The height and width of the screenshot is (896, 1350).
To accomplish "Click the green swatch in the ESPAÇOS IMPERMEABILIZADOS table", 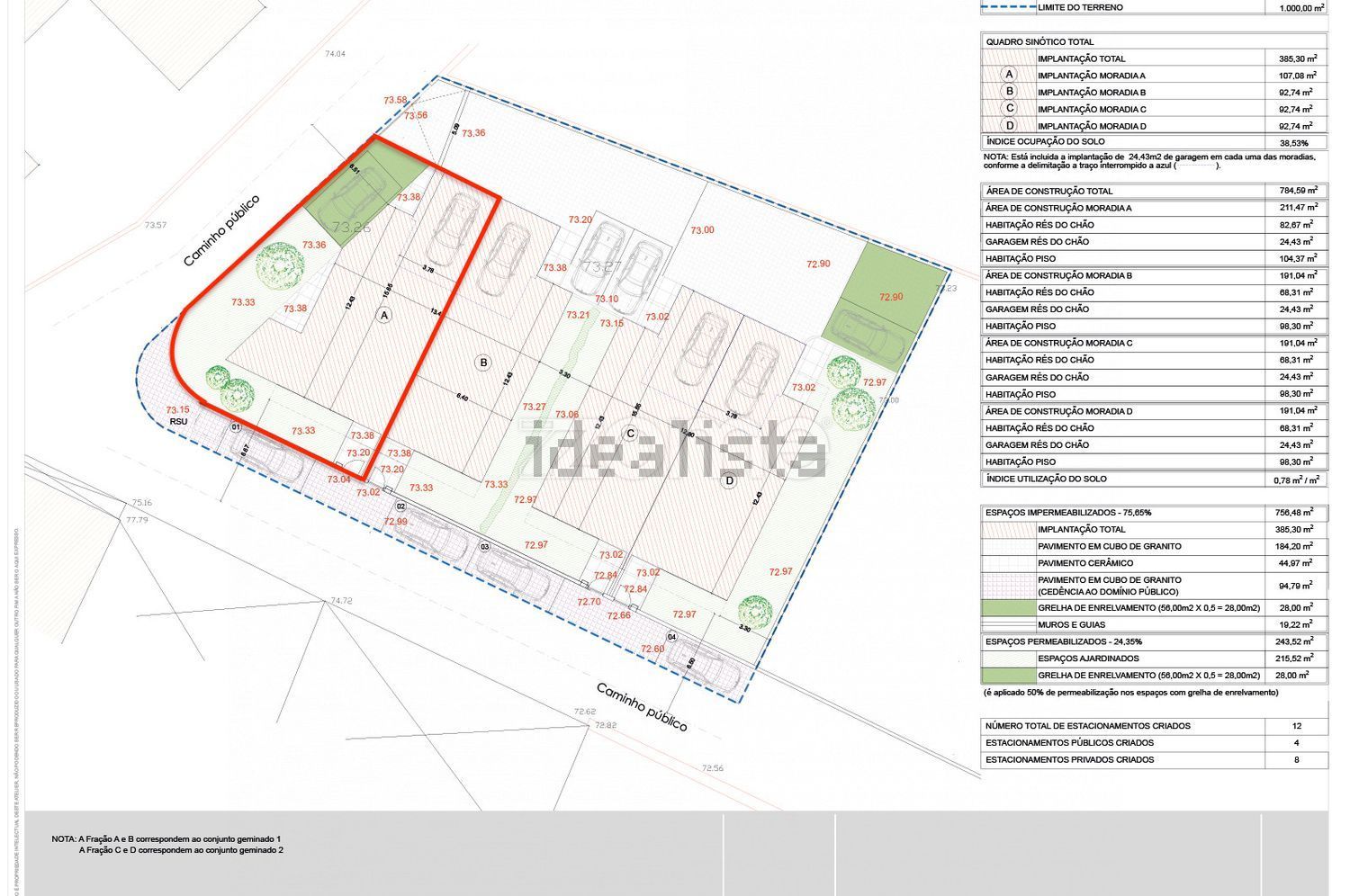I will (1007, 608).
